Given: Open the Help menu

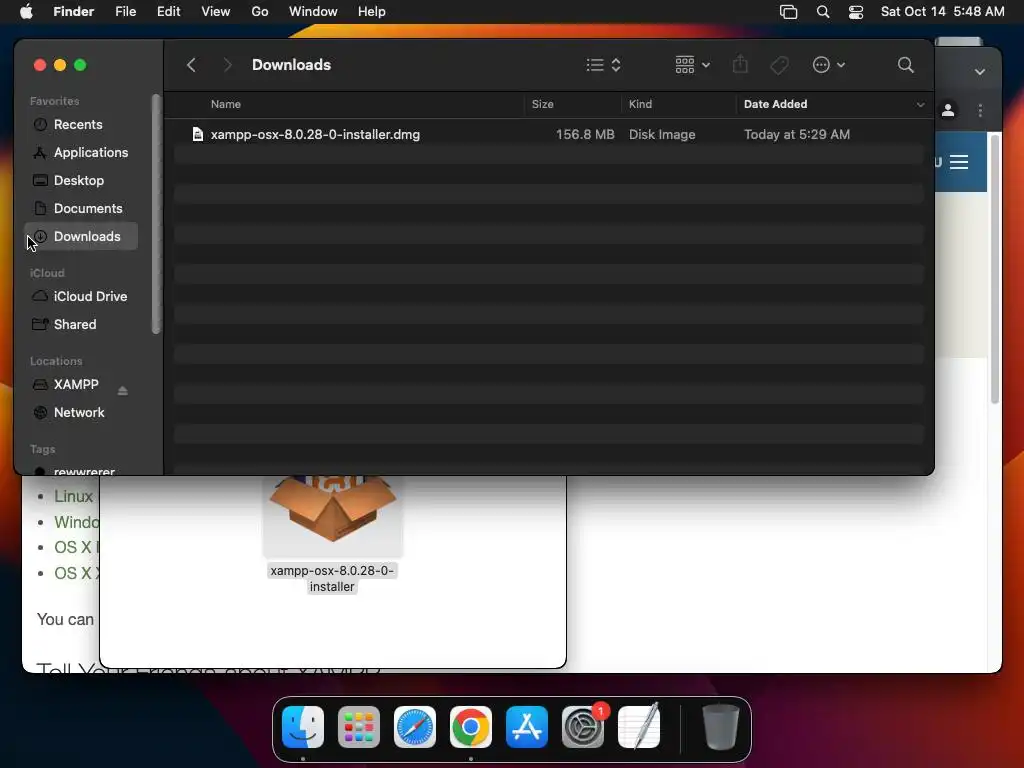Looking at the screenshot, I should 372,12.
